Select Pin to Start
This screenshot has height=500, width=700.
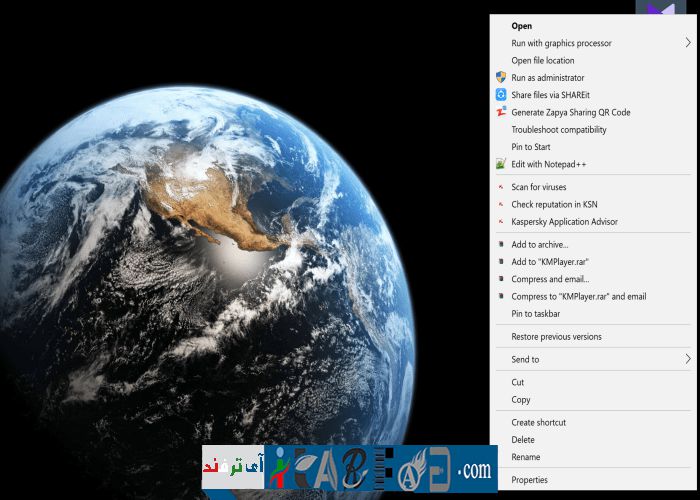tap(531, 147)
